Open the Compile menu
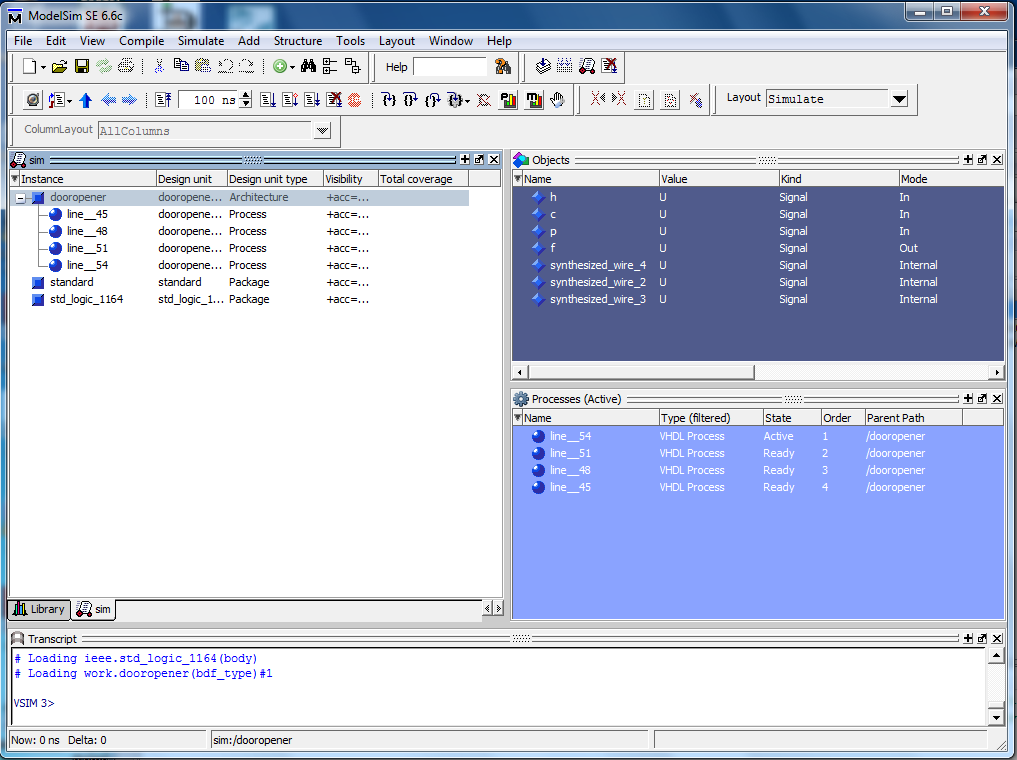The image size is (1017, 760). 141,41
